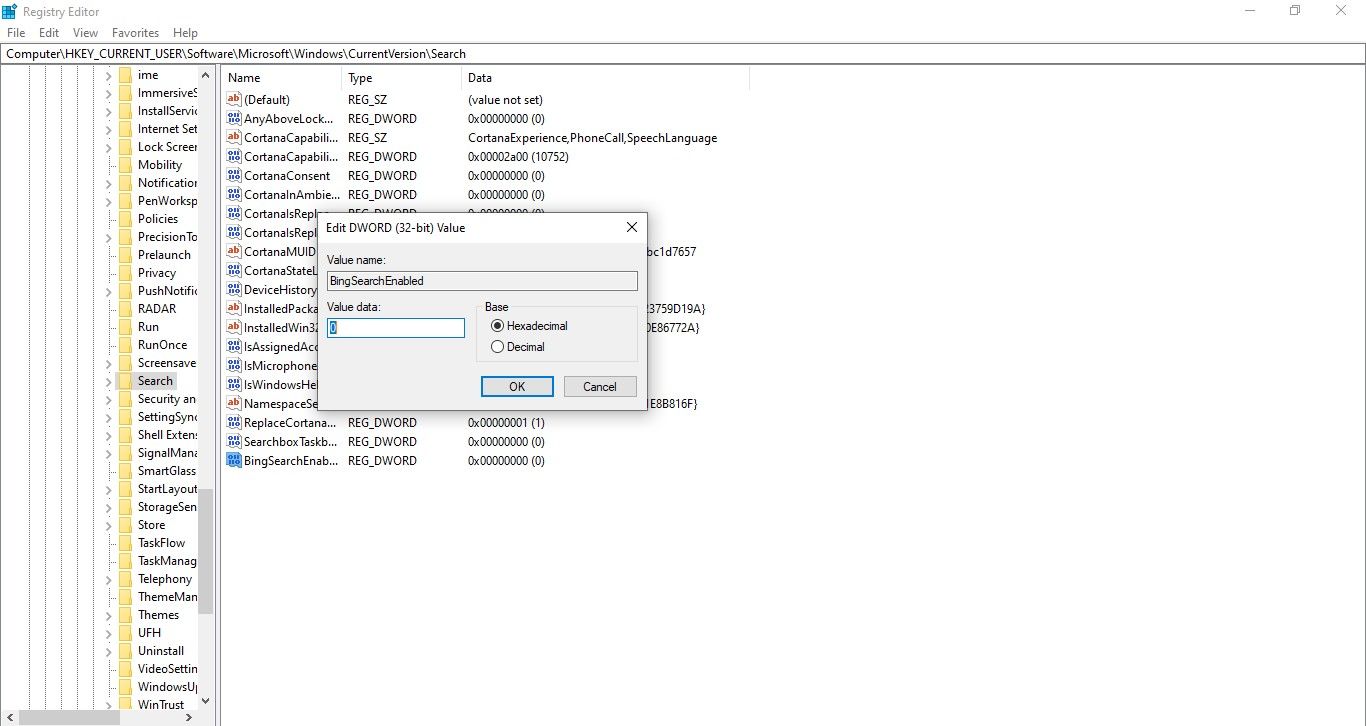The height and width of the screenshot is (726, 1366).
Task: Open the Edit menu
Action: click(49, 33)
